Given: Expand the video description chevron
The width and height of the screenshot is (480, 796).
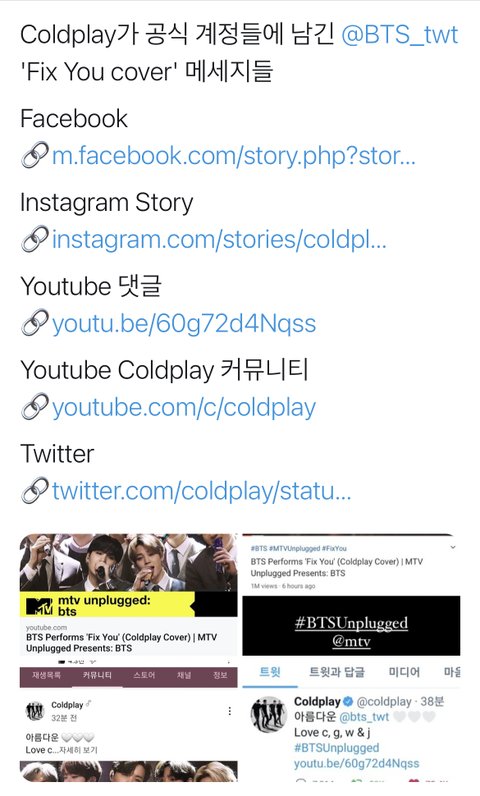Looking at the screenshot, I should (x=453, y=548).
